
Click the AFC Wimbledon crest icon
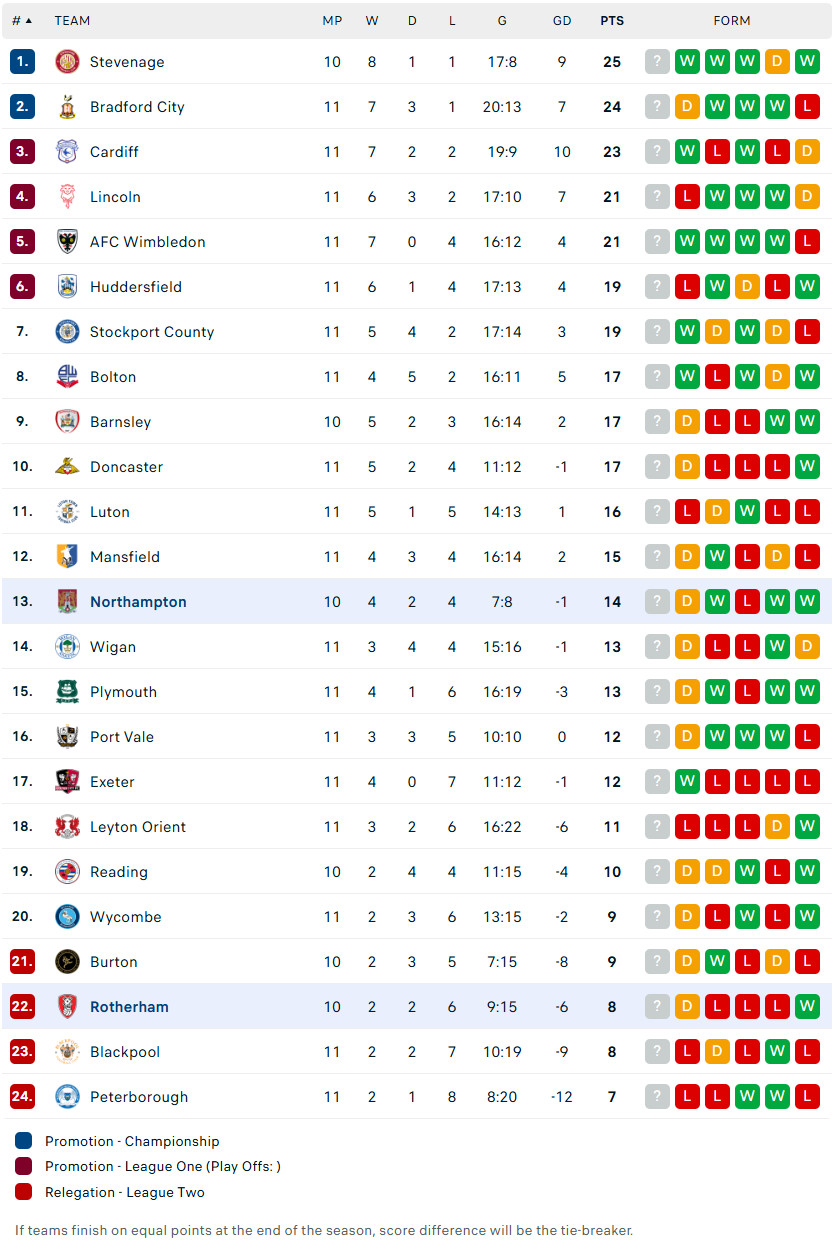coord(67,242)
